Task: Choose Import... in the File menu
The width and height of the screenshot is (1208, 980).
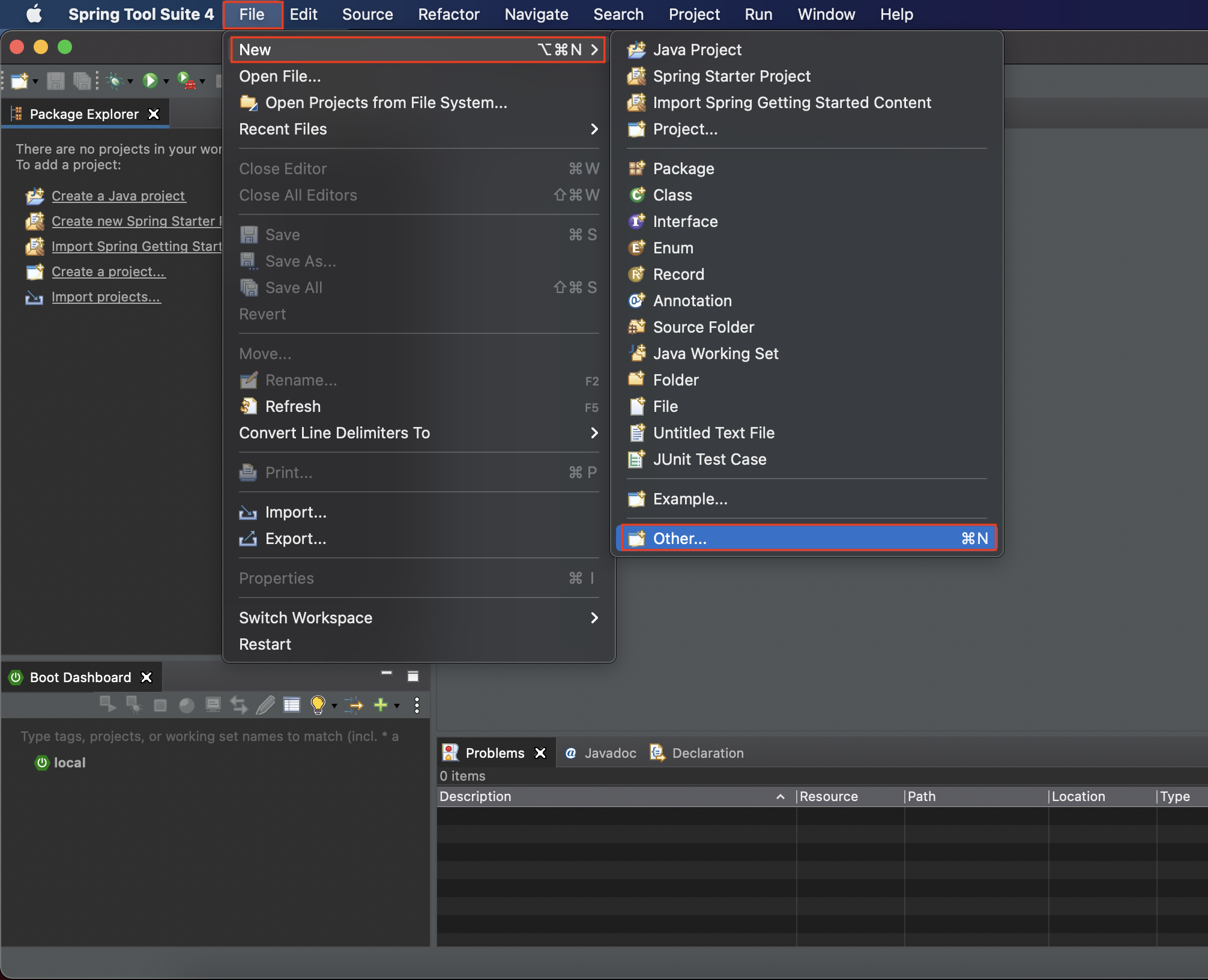Action: [x=418, y=512]
